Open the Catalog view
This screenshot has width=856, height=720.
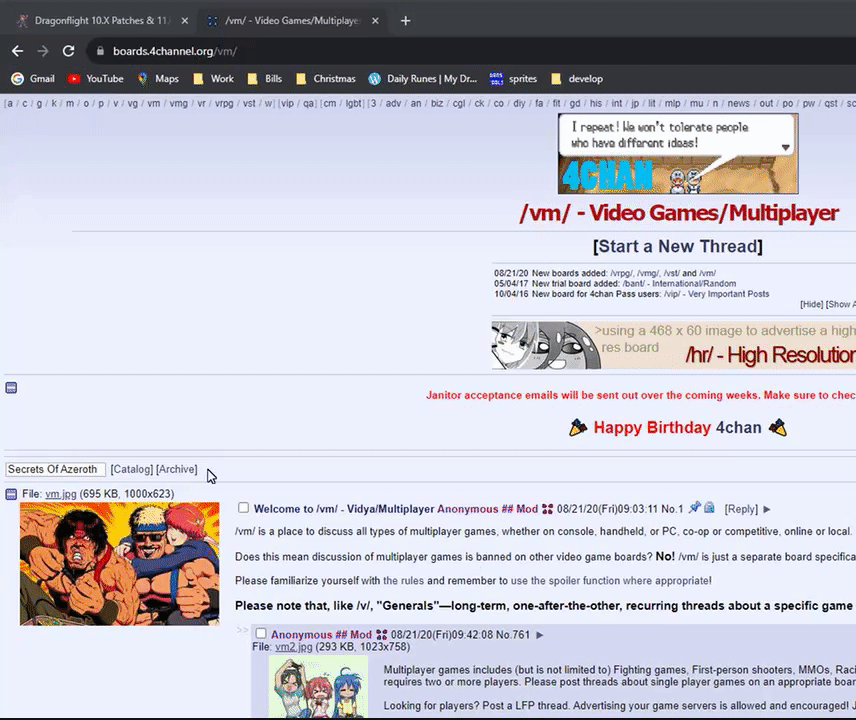pyautogui.click(x=132, y=469)
